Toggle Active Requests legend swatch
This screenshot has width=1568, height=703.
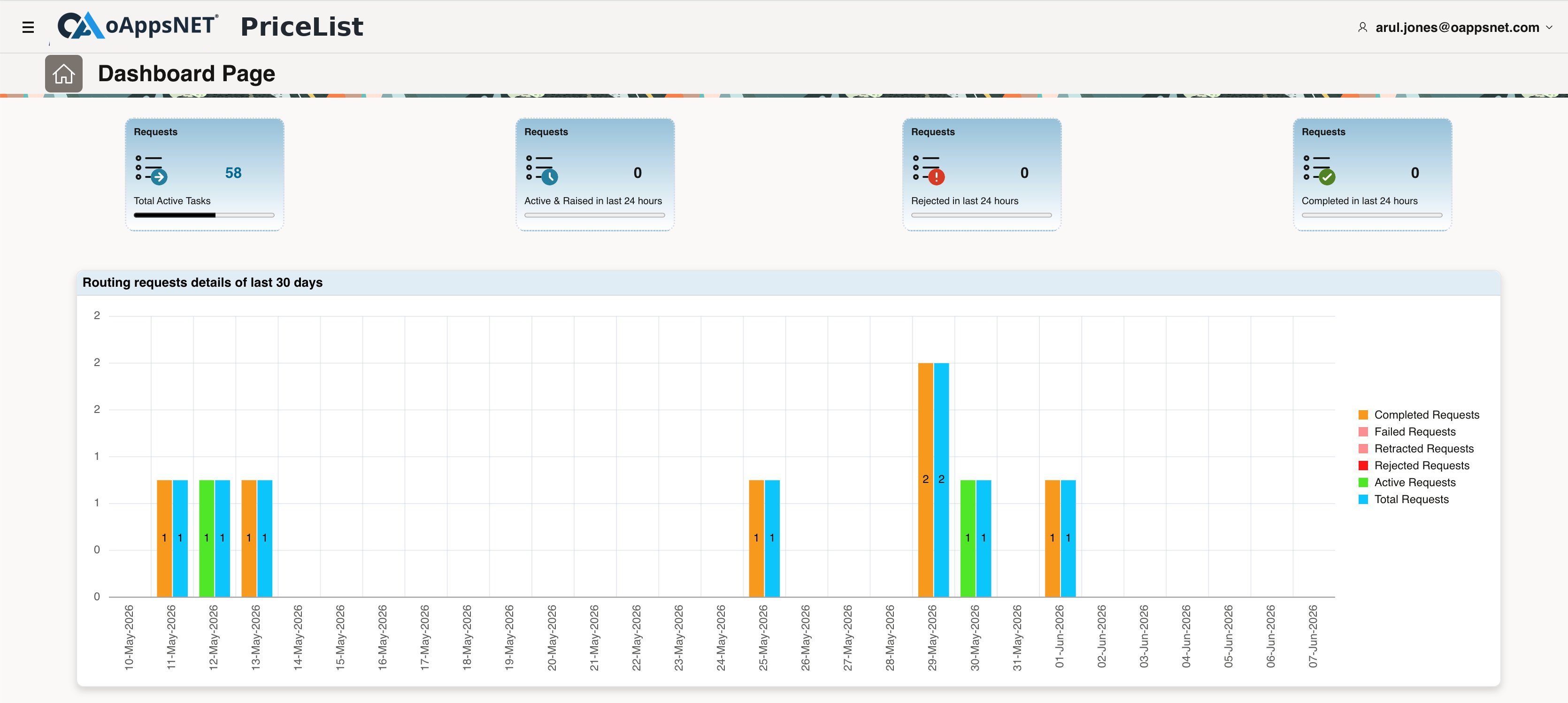(1363, 482)
